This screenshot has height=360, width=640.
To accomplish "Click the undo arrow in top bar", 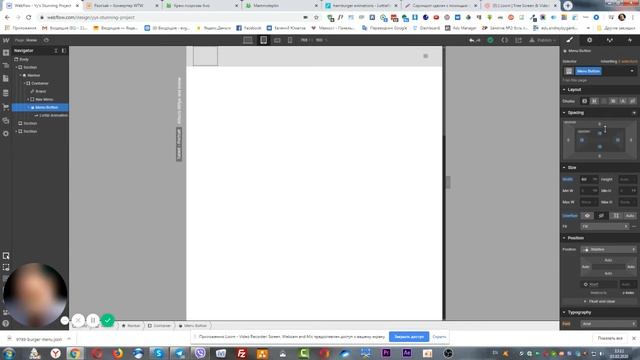I will pos(472,40).
